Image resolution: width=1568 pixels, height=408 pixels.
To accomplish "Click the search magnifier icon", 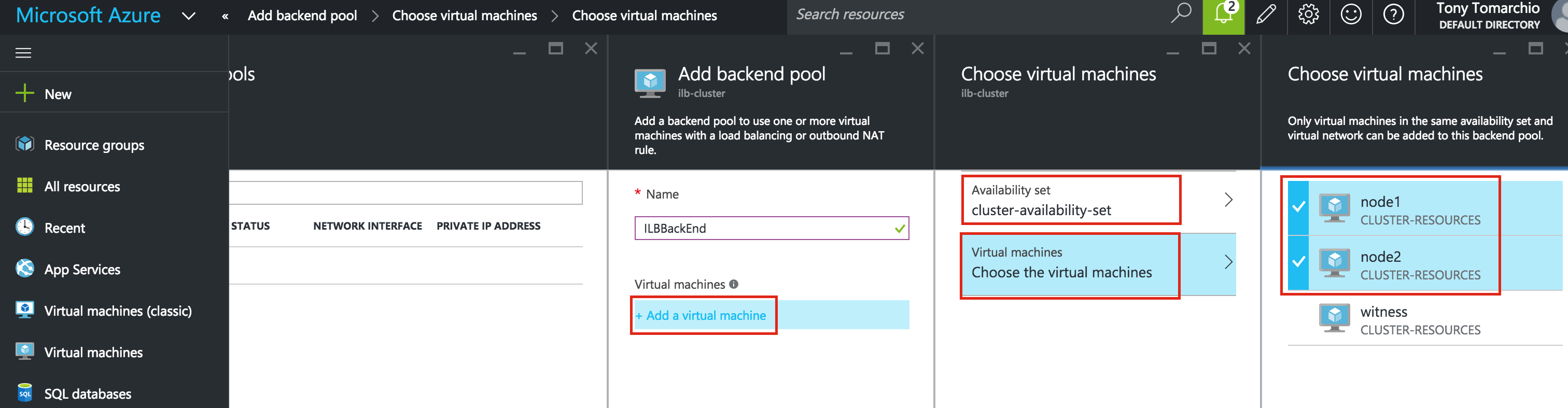I will (1181, 13).
